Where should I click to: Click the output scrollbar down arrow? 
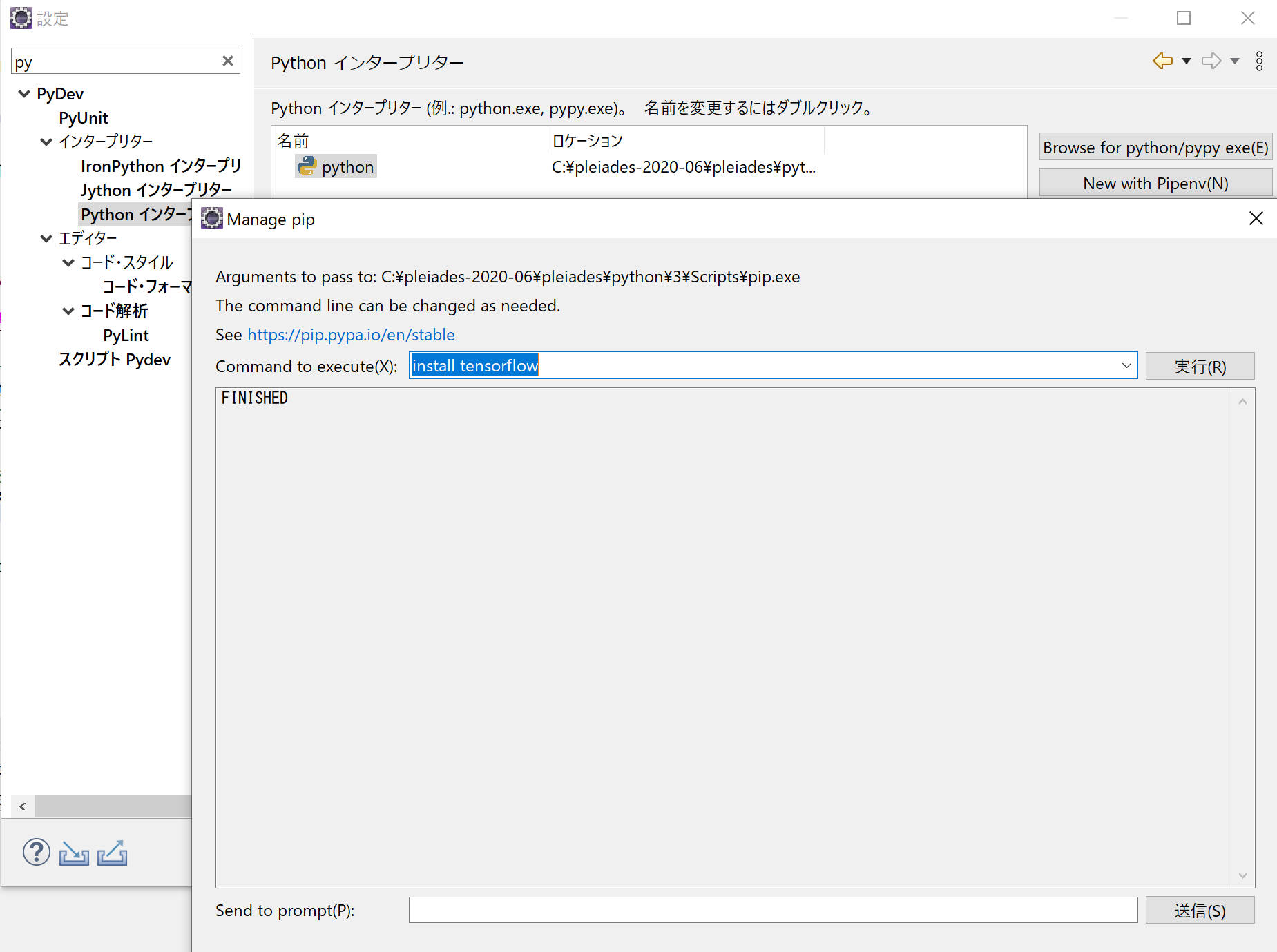tap(1242, 875)
